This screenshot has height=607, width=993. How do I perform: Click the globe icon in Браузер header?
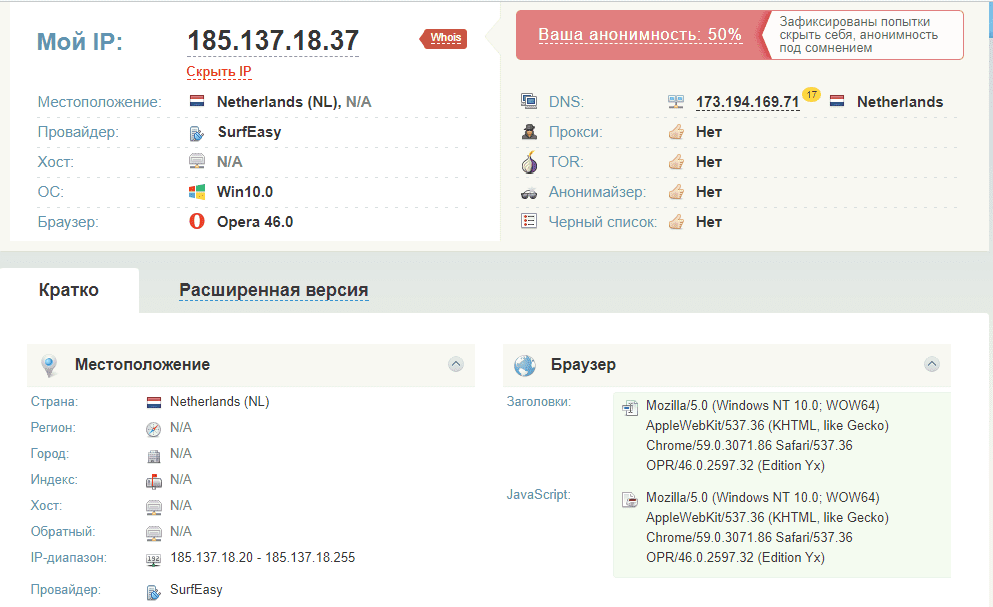(x=525, y=366)
